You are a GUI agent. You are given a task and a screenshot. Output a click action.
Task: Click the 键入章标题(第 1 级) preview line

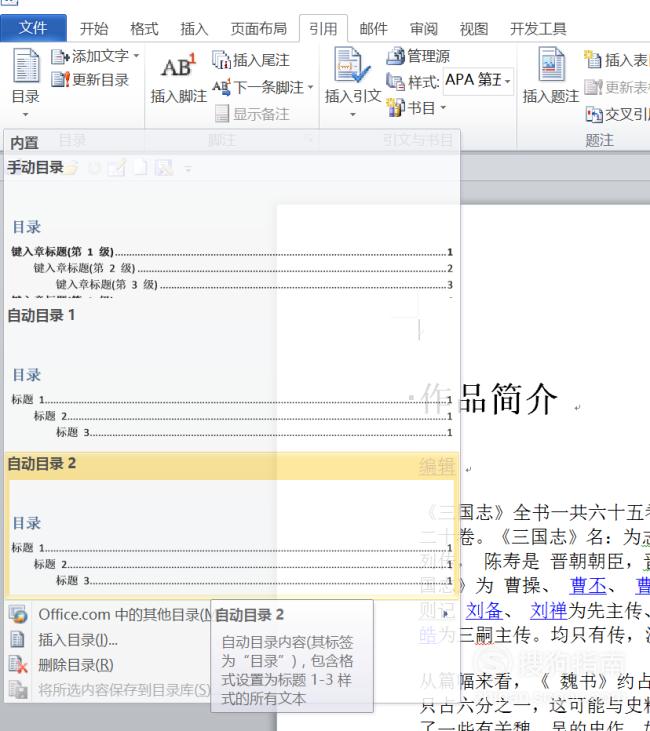(232, 252)
